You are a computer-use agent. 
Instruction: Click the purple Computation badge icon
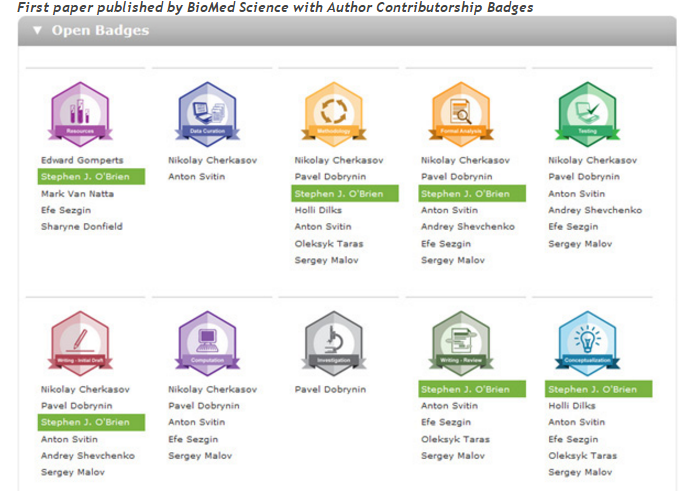207,343
